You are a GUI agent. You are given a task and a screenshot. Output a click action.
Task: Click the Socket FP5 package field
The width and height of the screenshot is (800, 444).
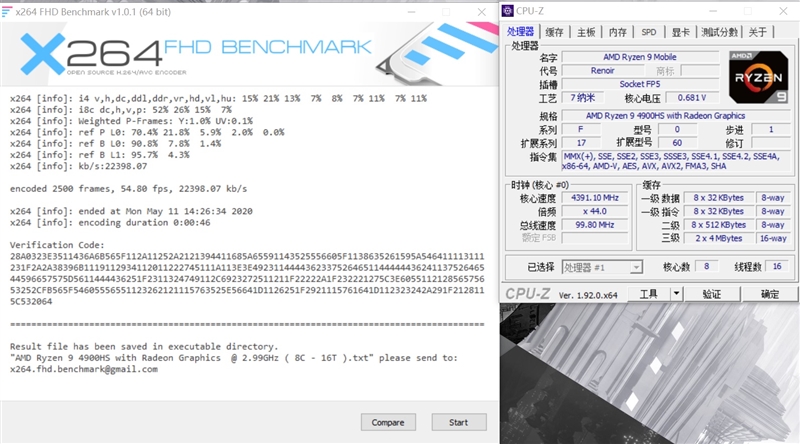640,84
